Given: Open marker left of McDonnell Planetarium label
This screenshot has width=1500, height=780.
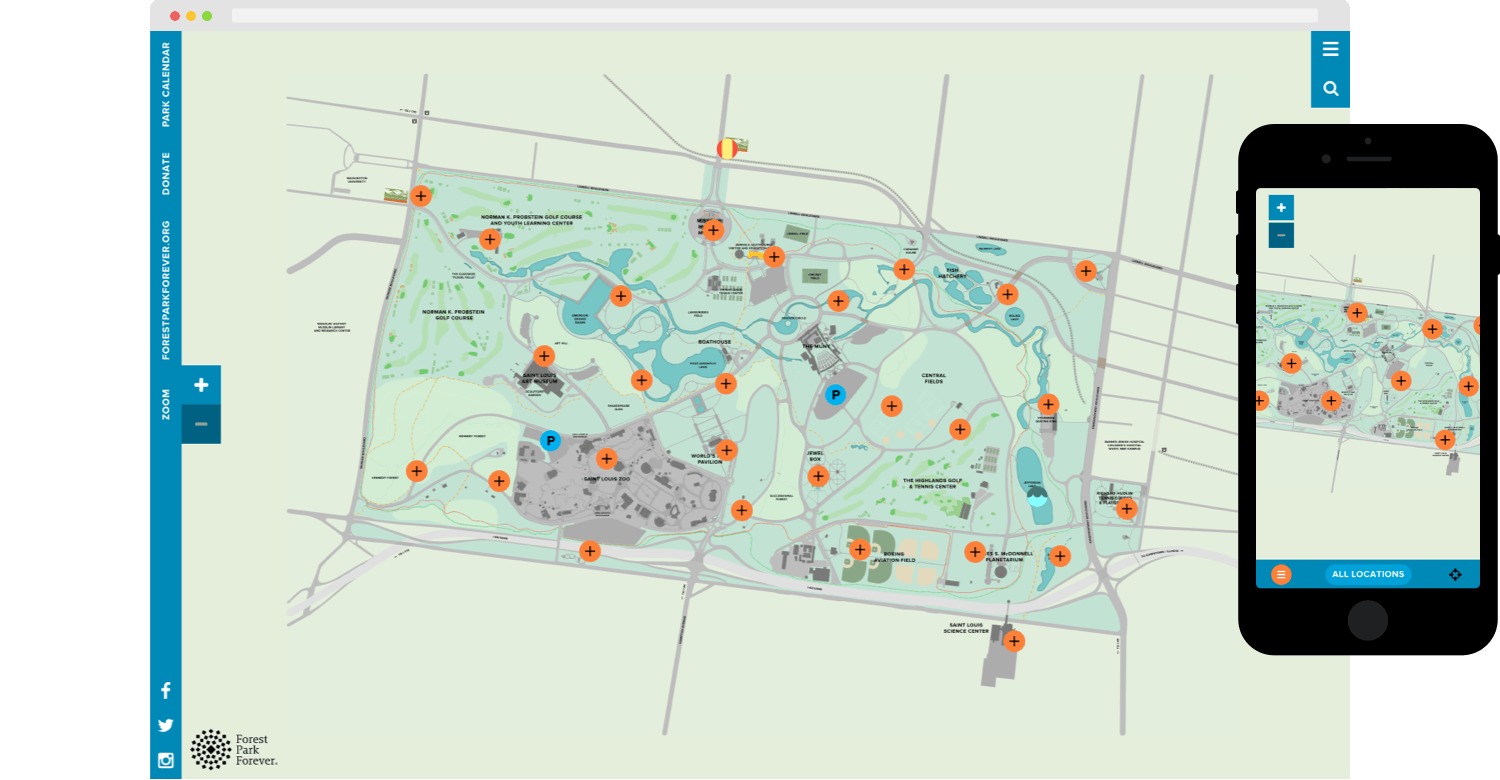Looking at the screenshot, I should pos(975,552).
